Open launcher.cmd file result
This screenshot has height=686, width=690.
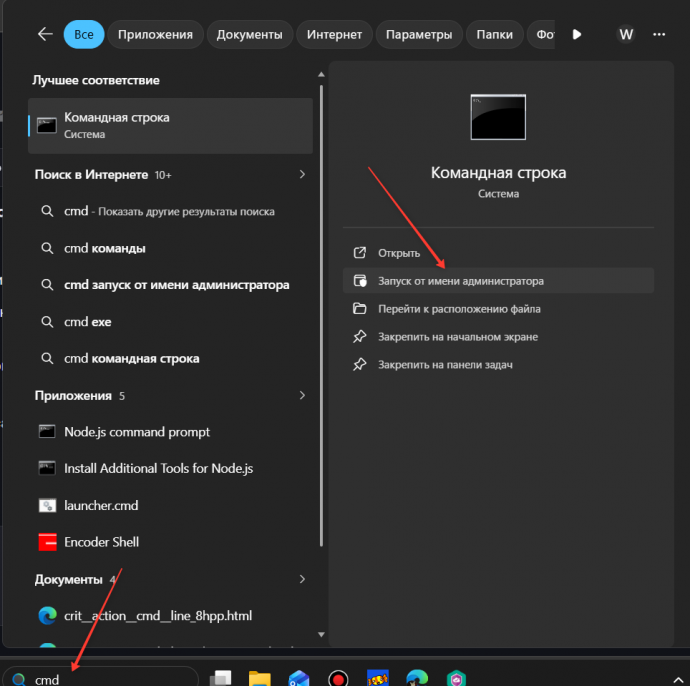point(170,505)
